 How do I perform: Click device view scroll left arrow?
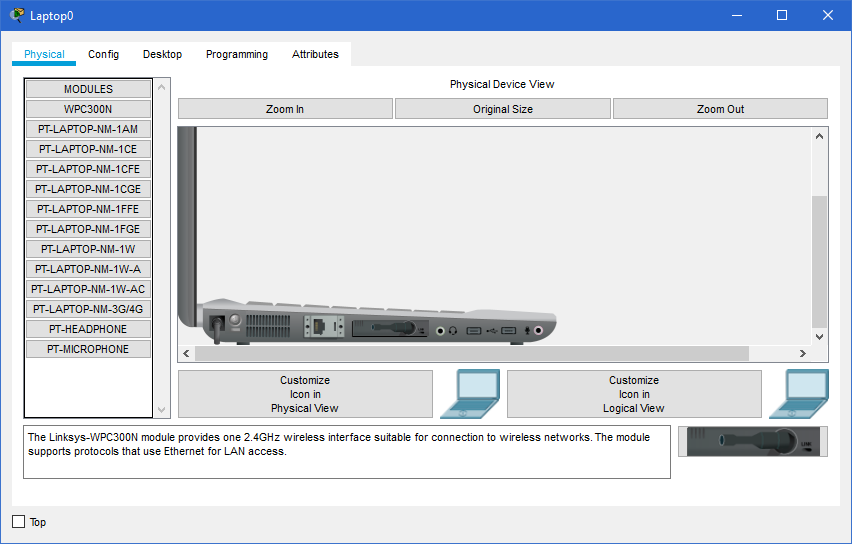tap(186, 354)
